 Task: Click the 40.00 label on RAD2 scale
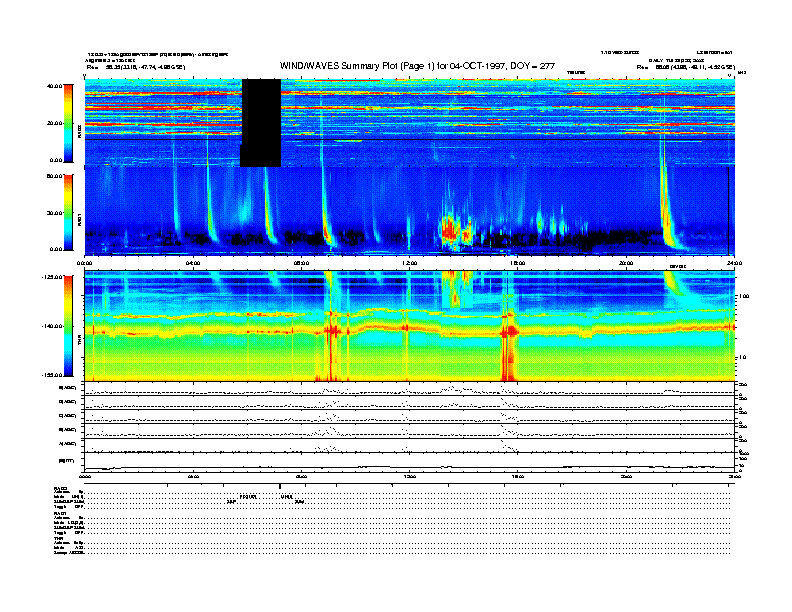click(x=54, y=86)
